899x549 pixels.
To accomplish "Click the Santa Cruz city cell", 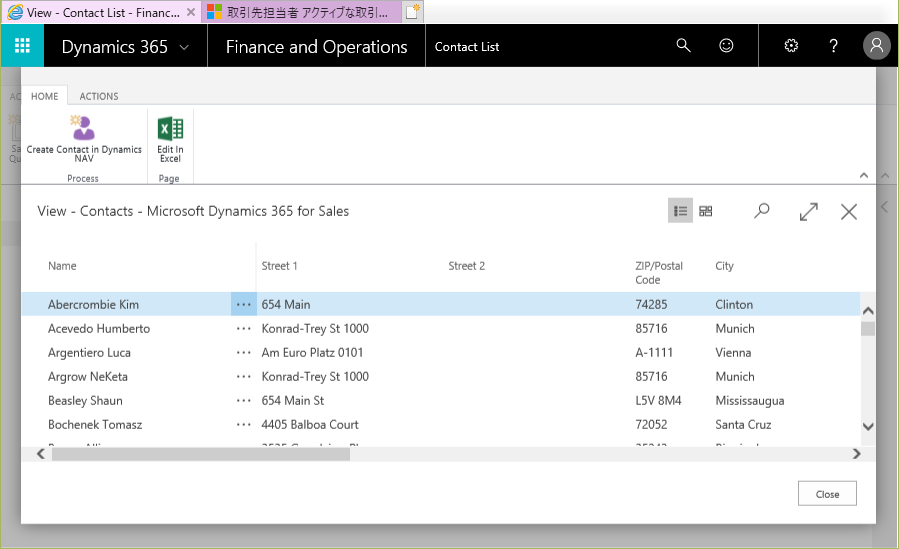I will coord(742,425).
